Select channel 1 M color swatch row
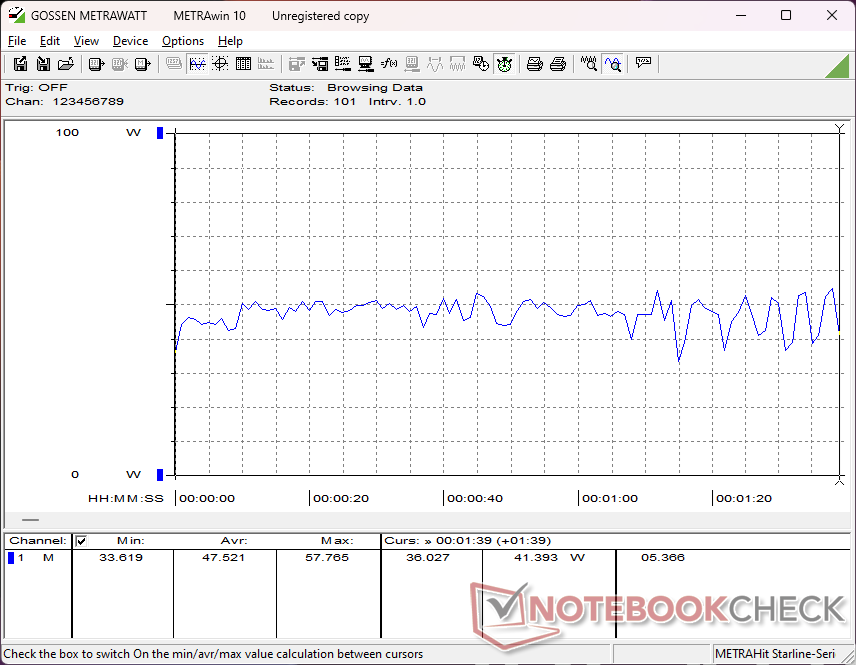Viewport: 856px width, 665px height. pyautogui.click(x=11, y=557)
